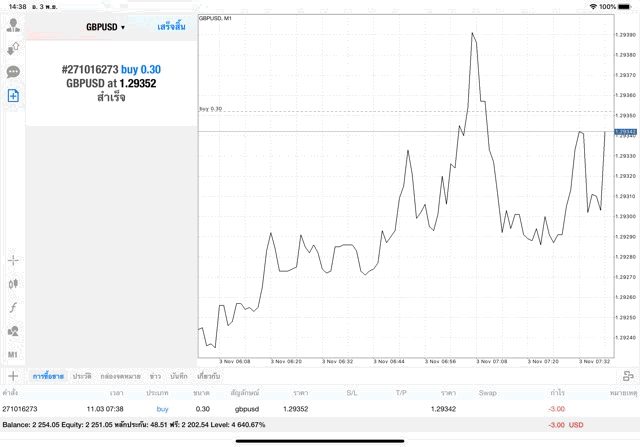Change the M1 timeframe button

click(x=13, y=354)
